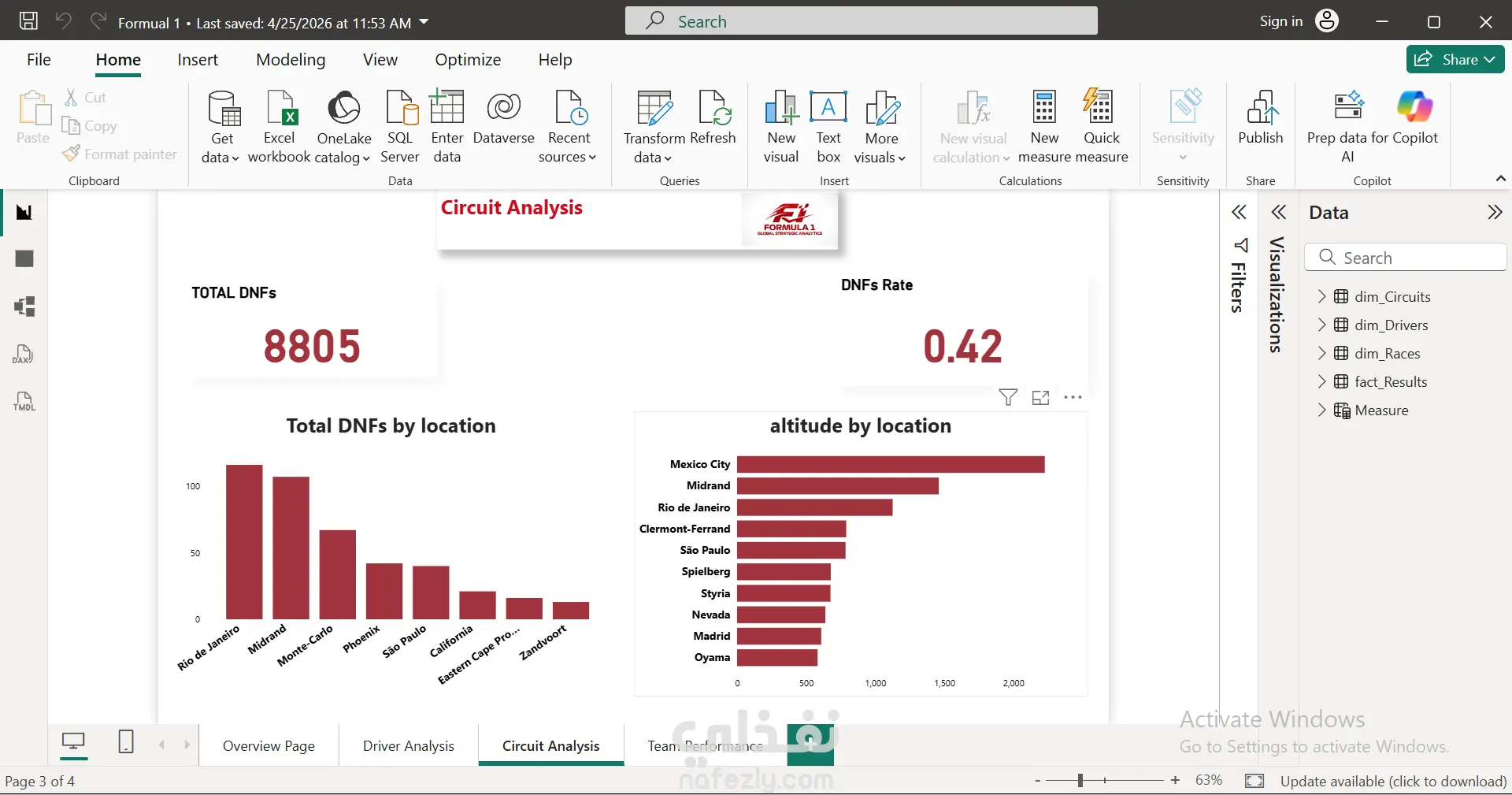Open more options ellipsis on altitude visual
1512x795 pixels.
1073,397
